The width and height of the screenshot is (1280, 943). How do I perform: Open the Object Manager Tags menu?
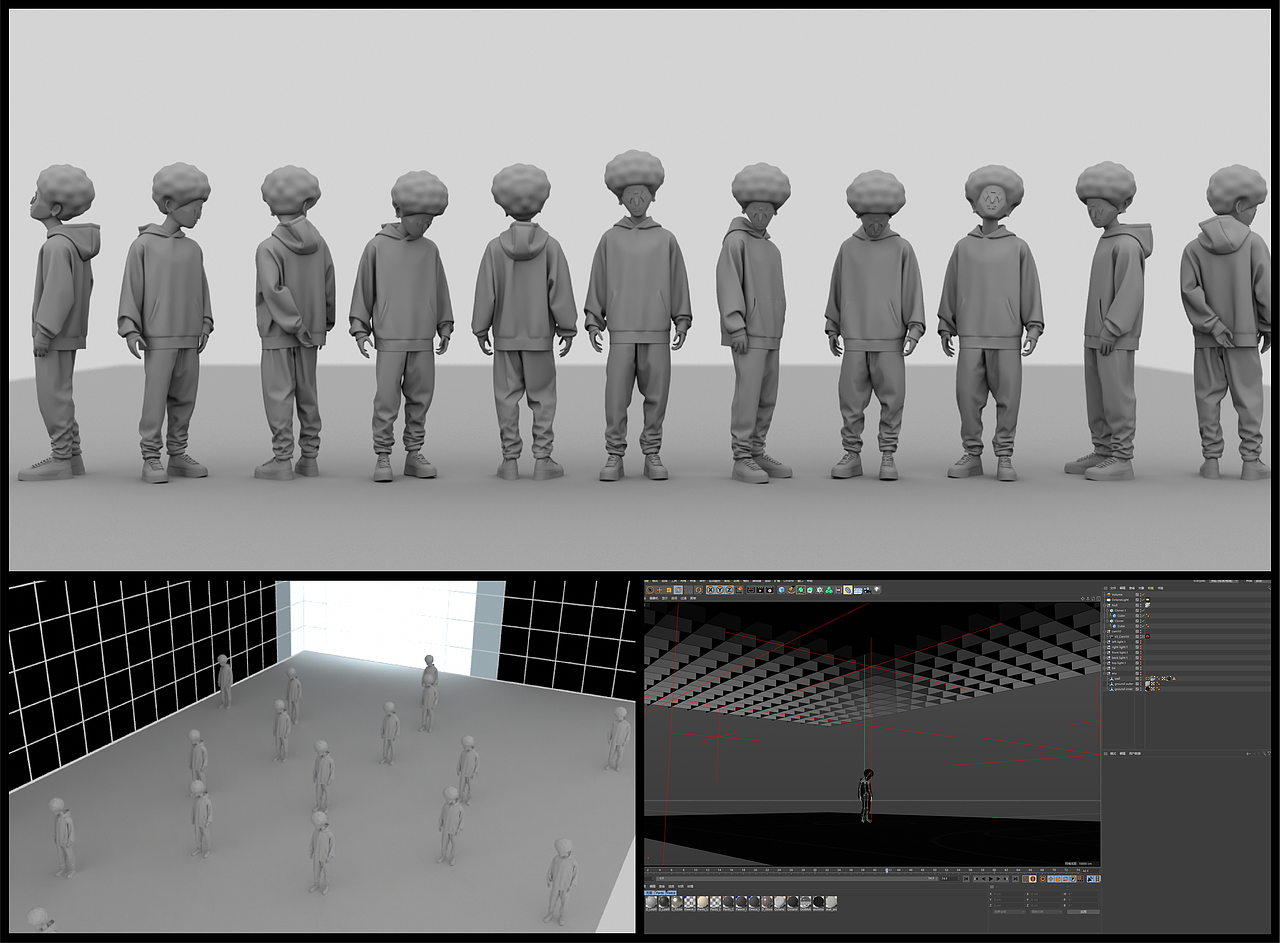click(1149, 588)
